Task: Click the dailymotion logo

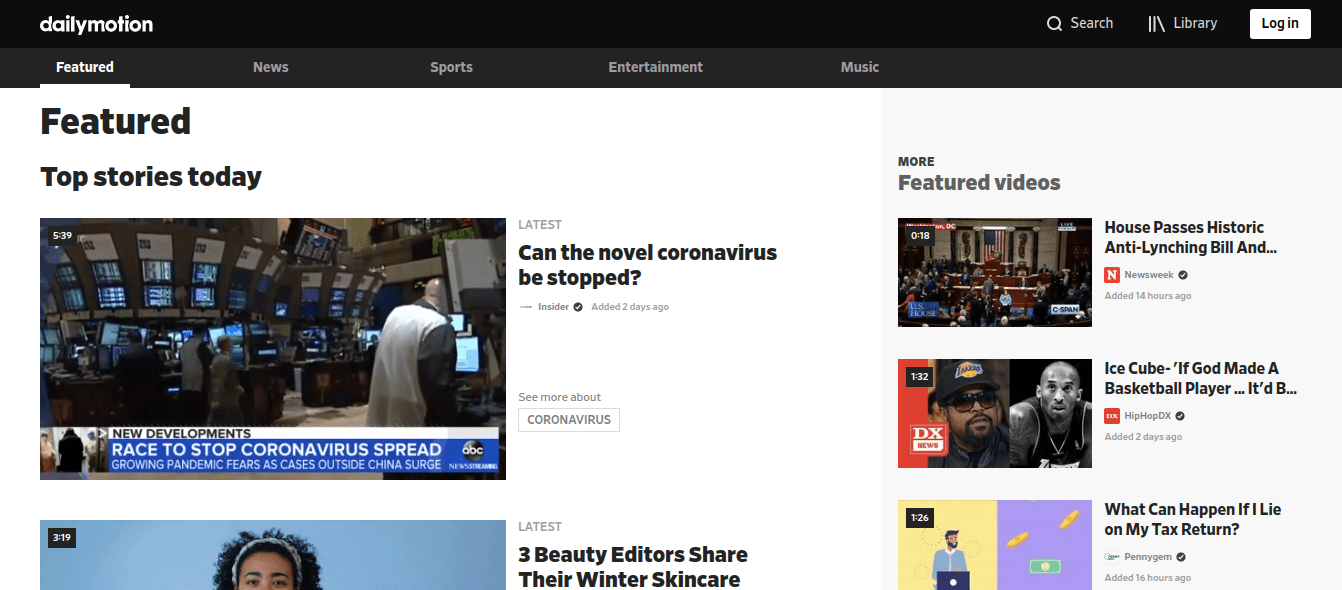Action: click(96, 24)
